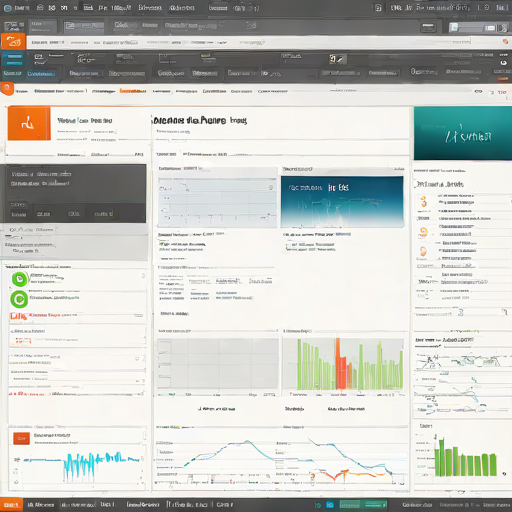Click the blue gradient chart thumbnail
Screen dimensions: 512x512
(342, 202)
